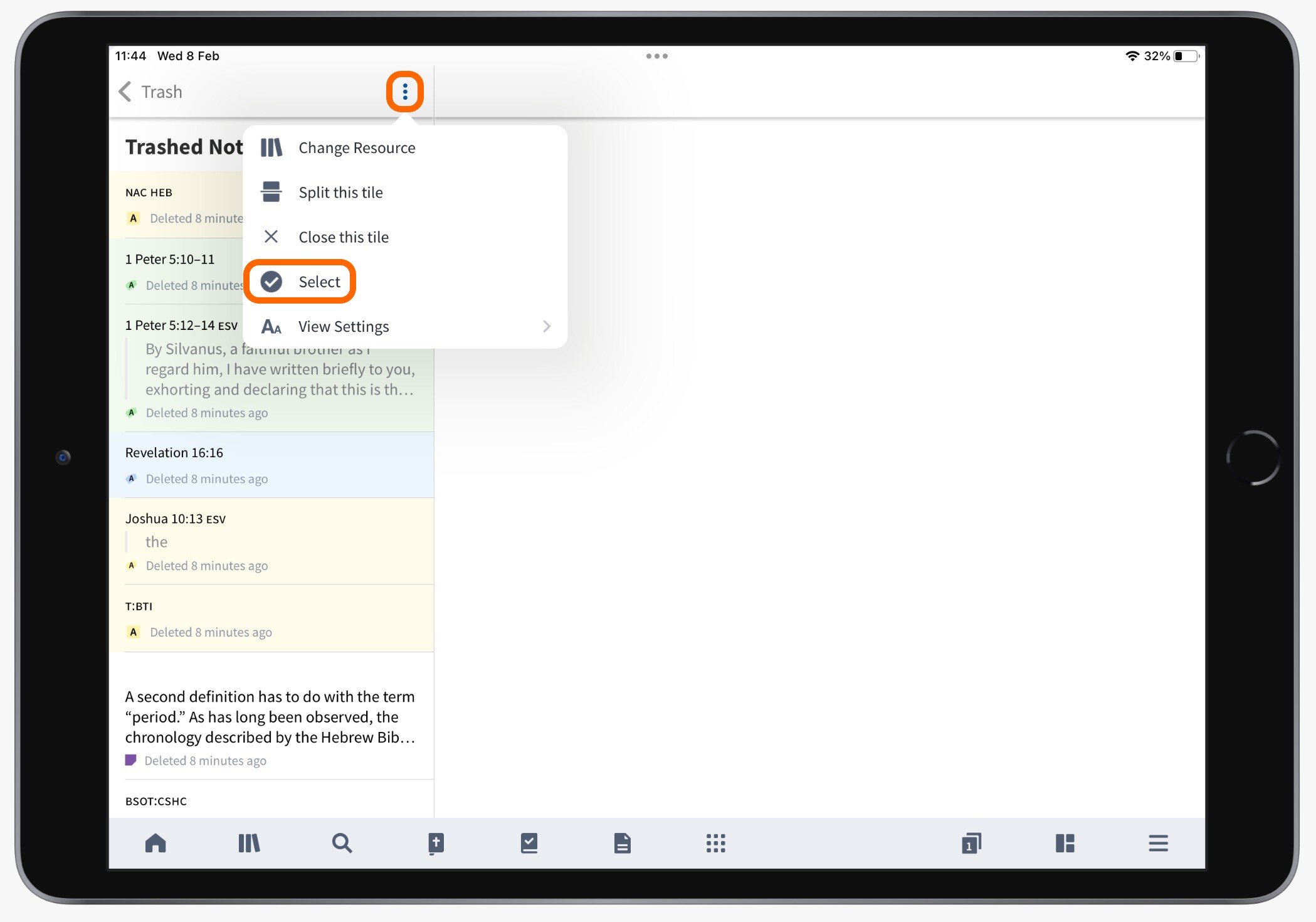
Task: Open the hamburger menu icon
Action: click(1158, 843)
